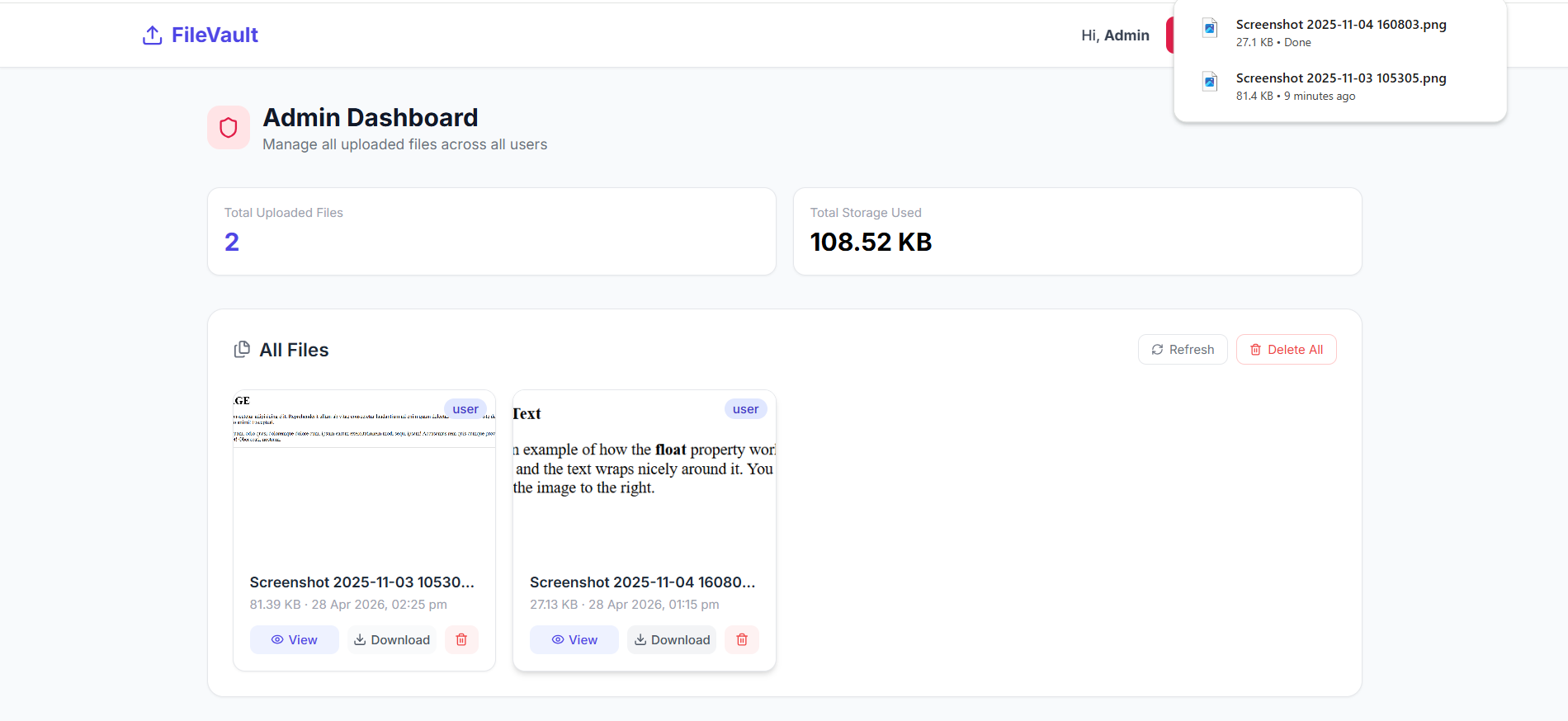Image resolution: width=1568 pixels, height=721 pixels.
Task: Open Screenshot 2025-11-03 105305.png from downloads popup
Action: pyautogui.click(x=1340, y=78)
